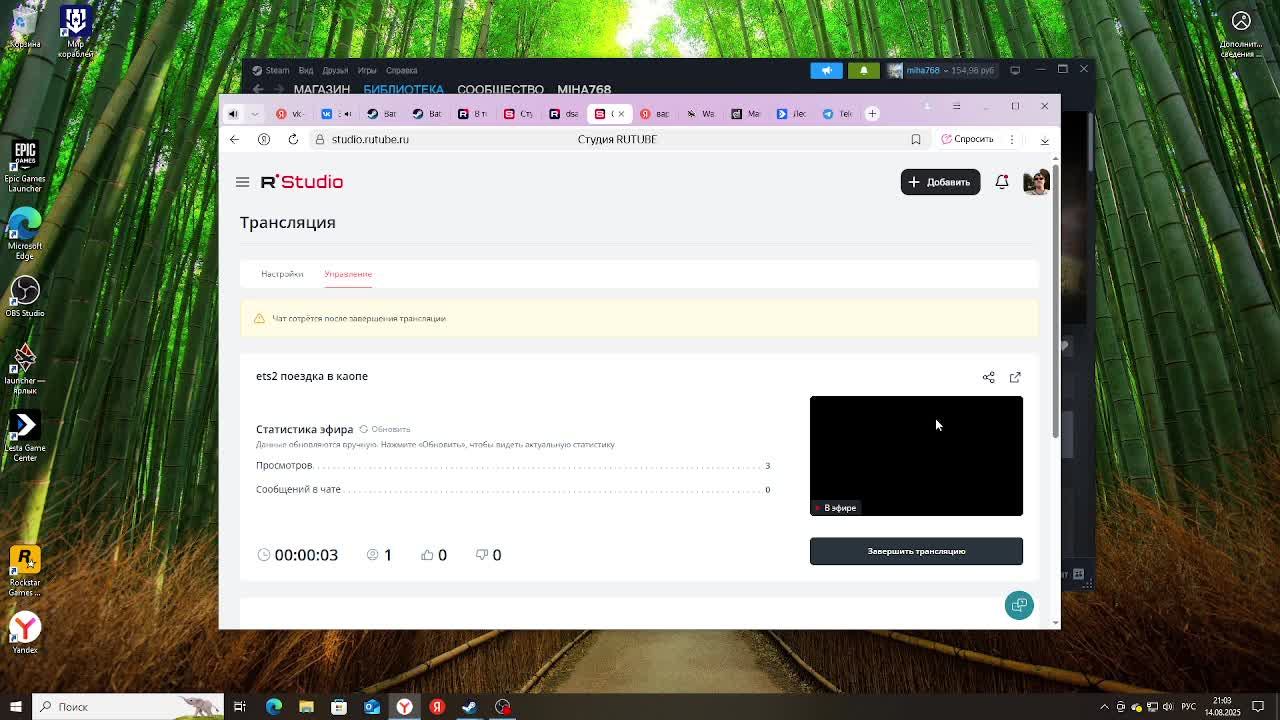Open Rockstar Games desktop shortcut
Viewport: 1280px width, 720px height.
25,572
